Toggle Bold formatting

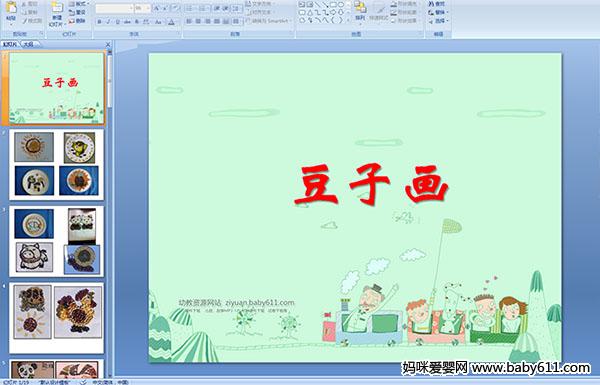[x=99, y=22]
